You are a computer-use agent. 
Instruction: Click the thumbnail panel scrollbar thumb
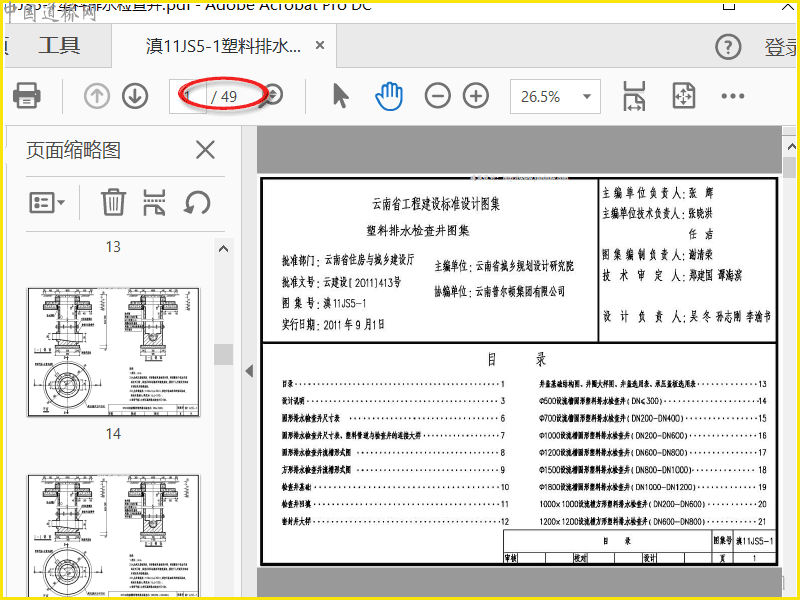(223, 354)
